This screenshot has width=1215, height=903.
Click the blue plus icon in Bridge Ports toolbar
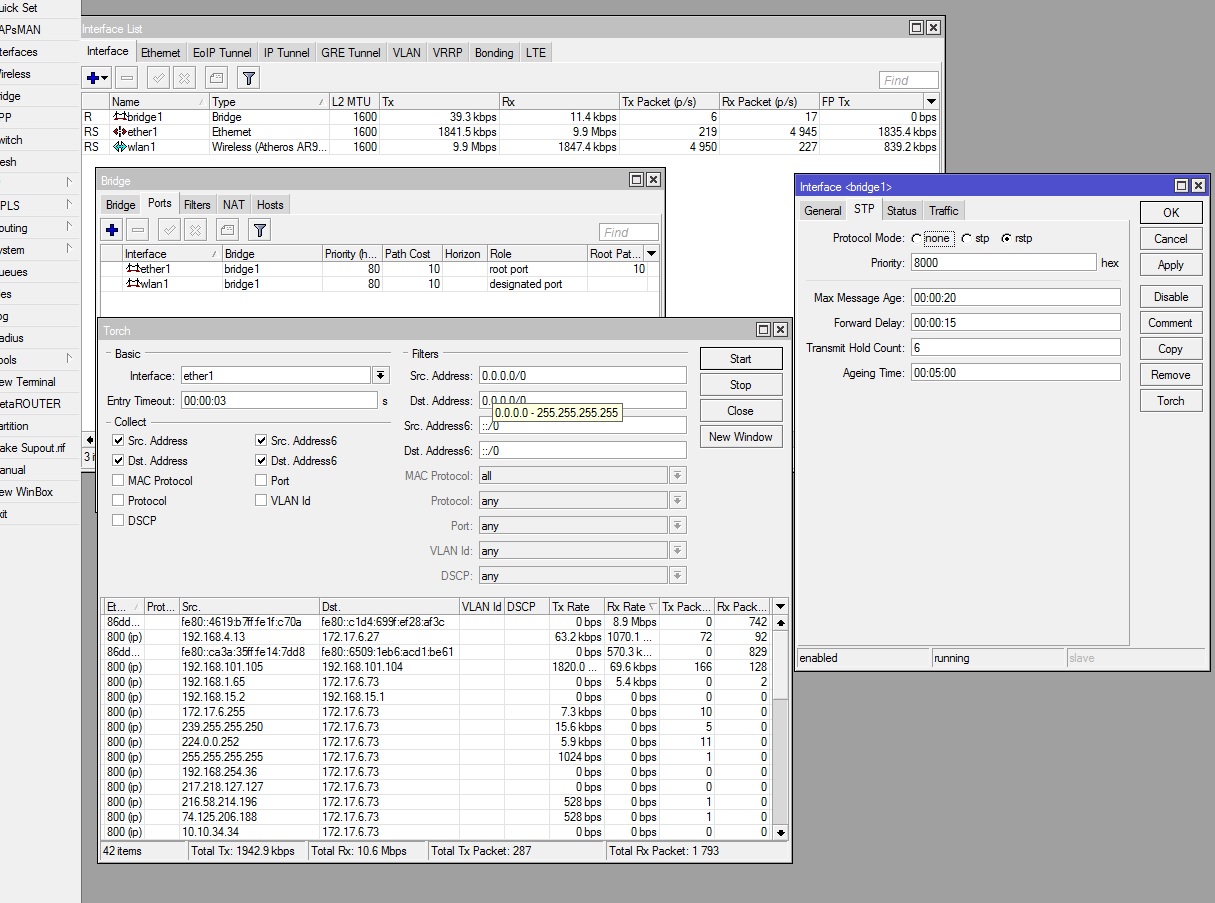(x=112, y=230)
